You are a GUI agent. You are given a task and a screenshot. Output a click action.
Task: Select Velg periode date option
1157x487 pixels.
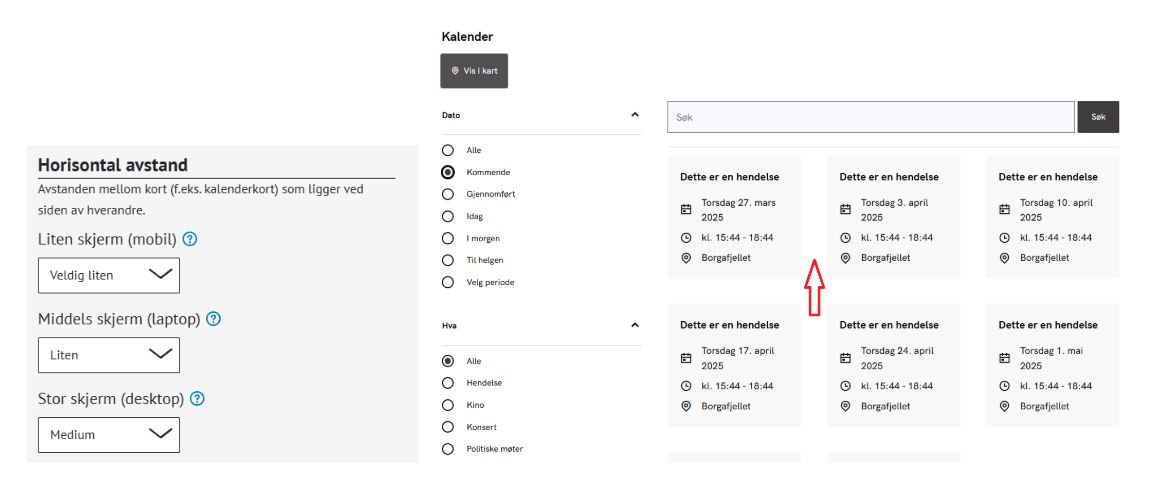pyautogui.click(x=448, y=282)
